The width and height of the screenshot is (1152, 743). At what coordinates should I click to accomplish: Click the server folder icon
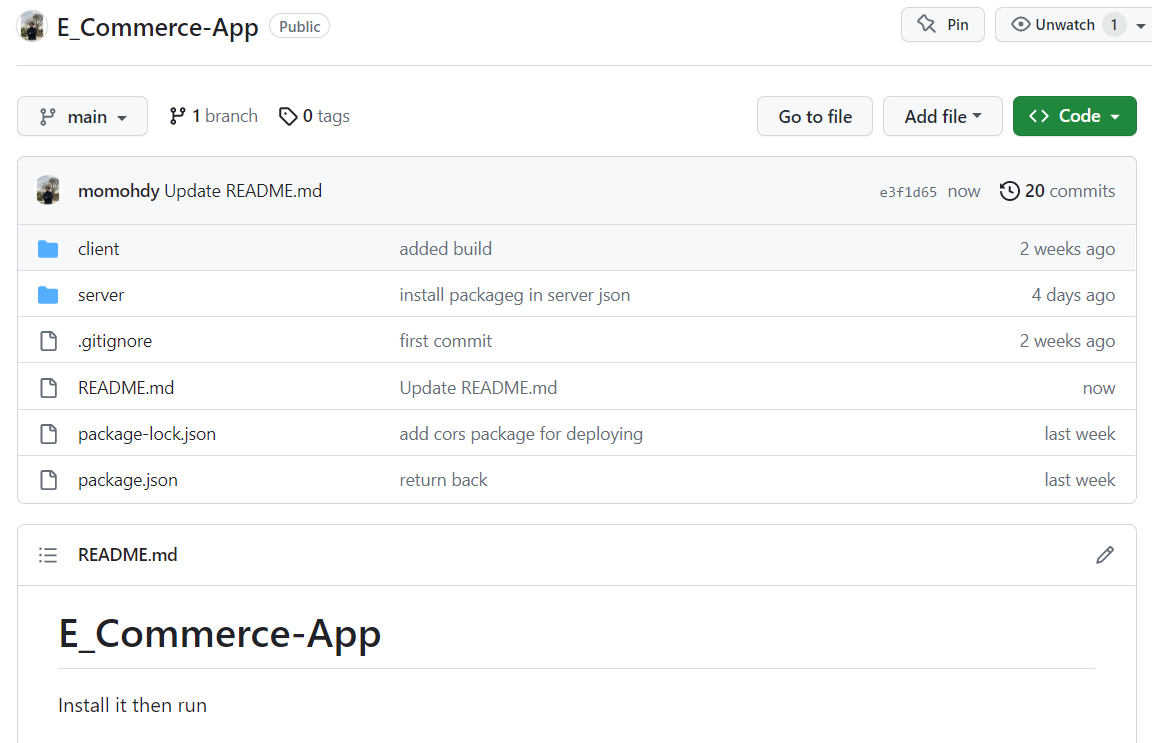click(48, 295)
